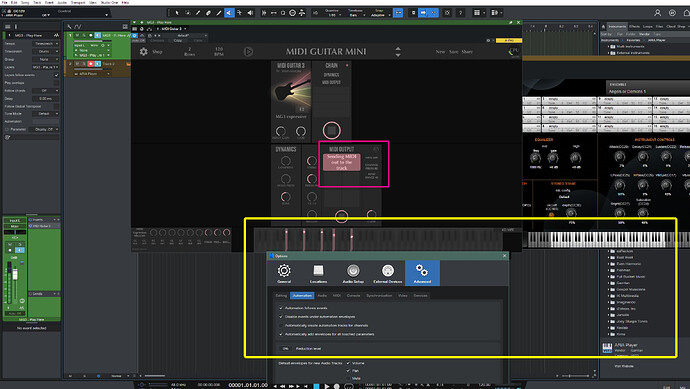Viewport: 690px width, 389px height.
Task: Switch to the Console tab in Options
Action: pos(353,296)
